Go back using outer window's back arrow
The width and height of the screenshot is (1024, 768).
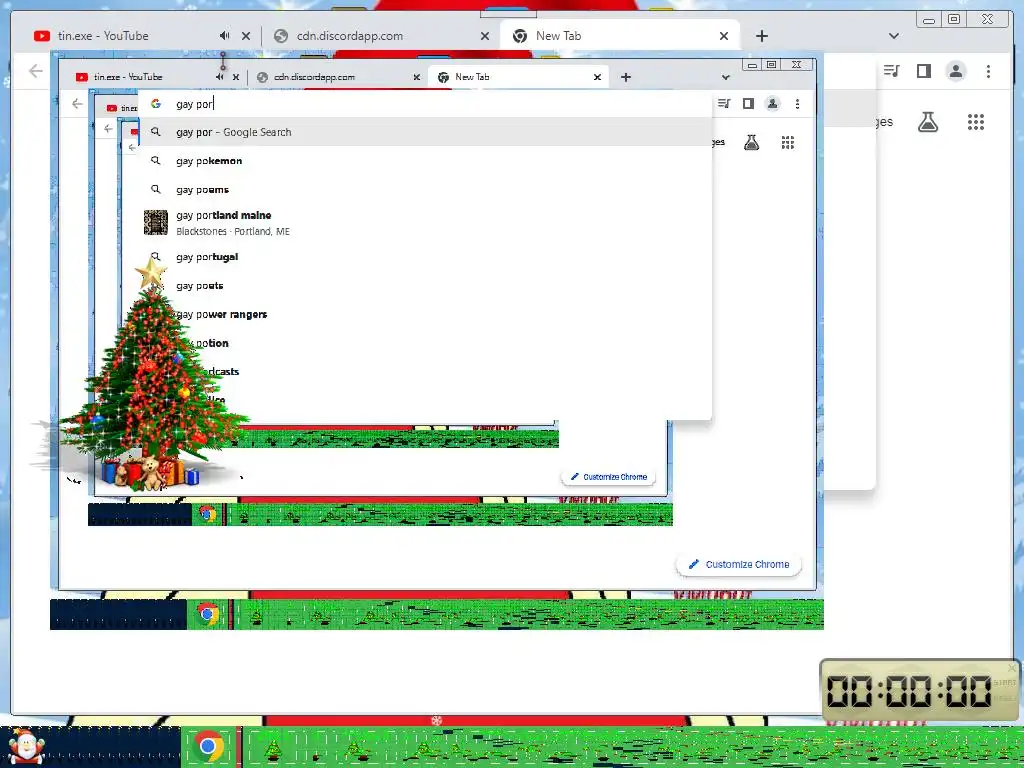tap(36, 71)
